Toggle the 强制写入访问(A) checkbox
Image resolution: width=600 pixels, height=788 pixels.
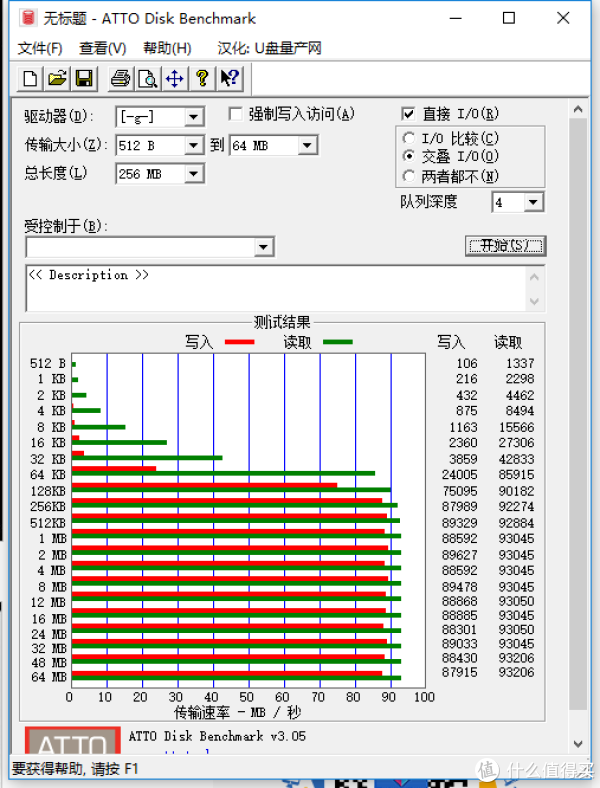235,114
